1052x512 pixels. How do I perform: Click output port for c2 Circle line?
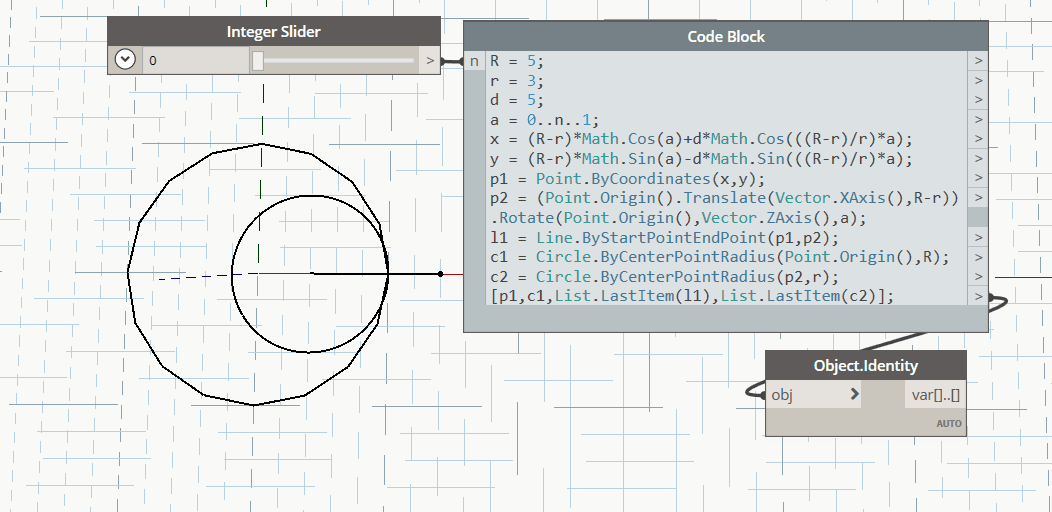978,276
